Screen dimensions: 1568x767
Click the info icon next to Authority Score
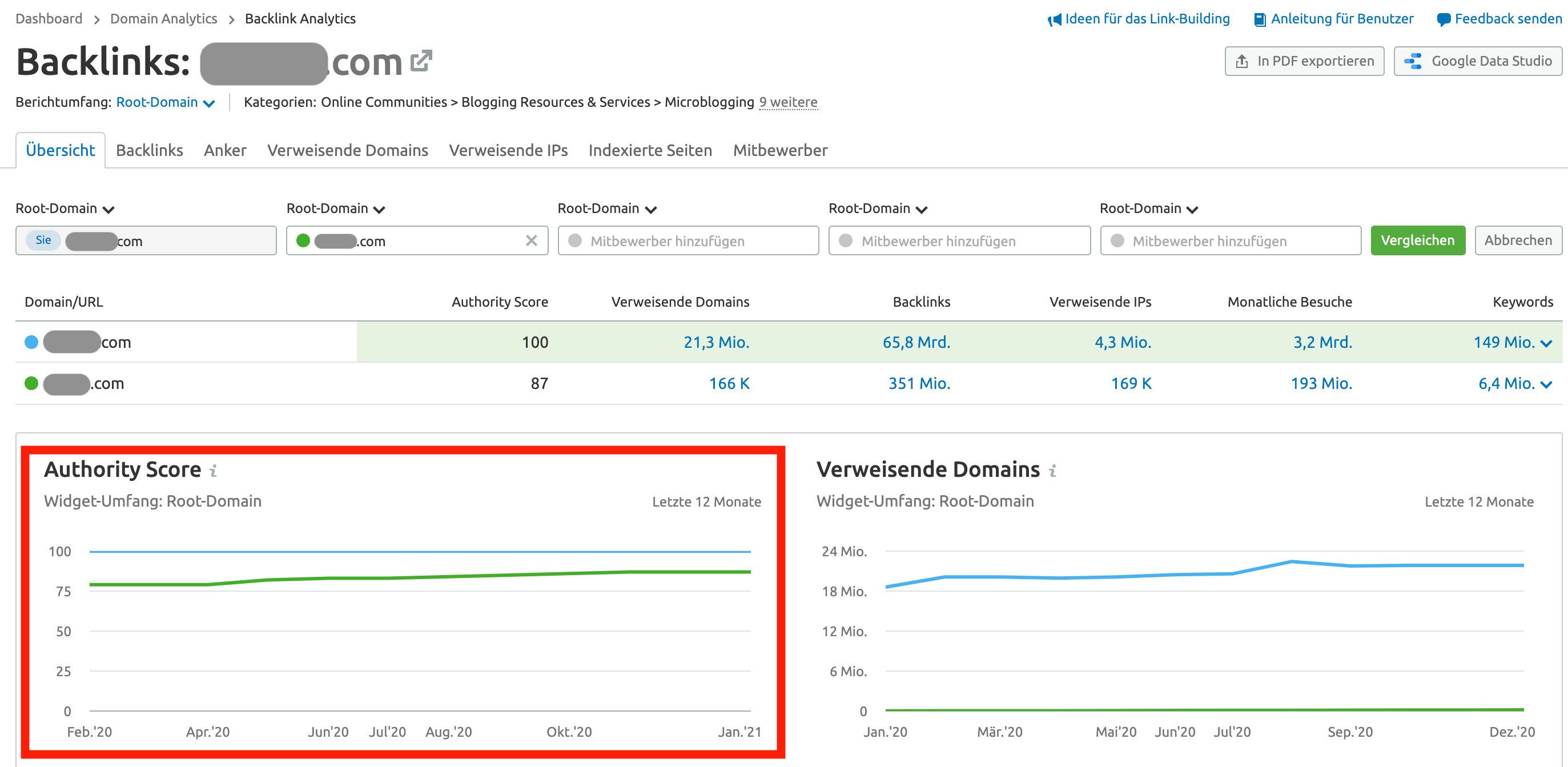tap(213, 470)
